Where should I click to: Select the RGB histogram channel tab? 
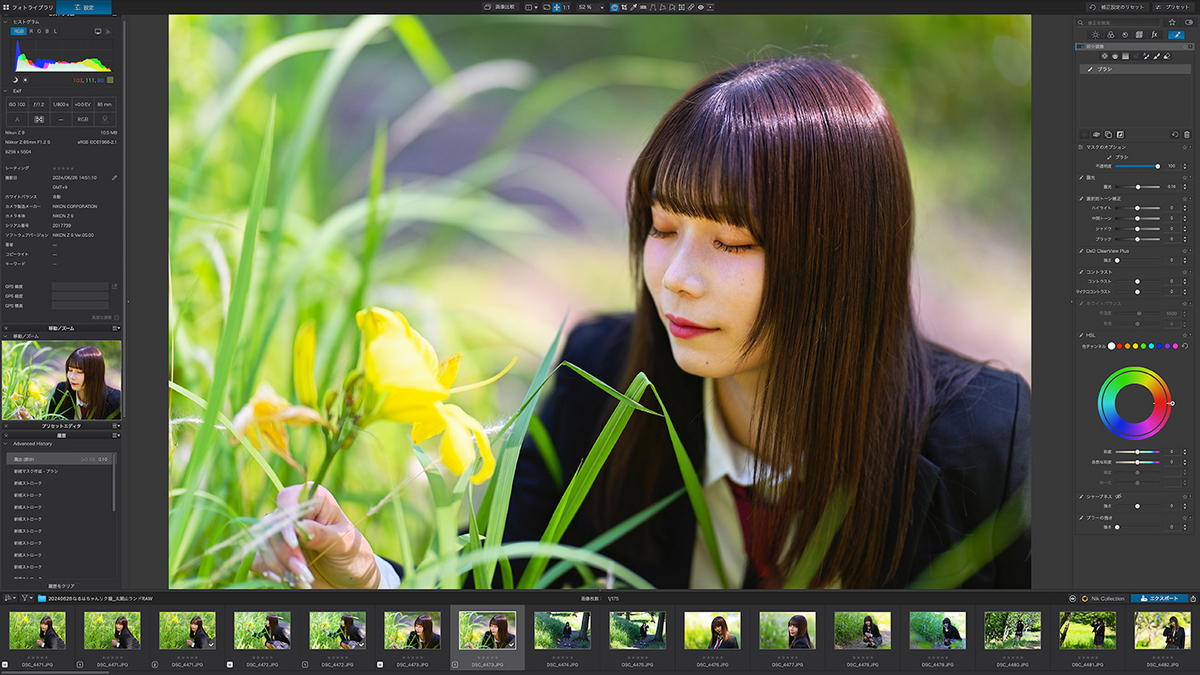(18, 31)
